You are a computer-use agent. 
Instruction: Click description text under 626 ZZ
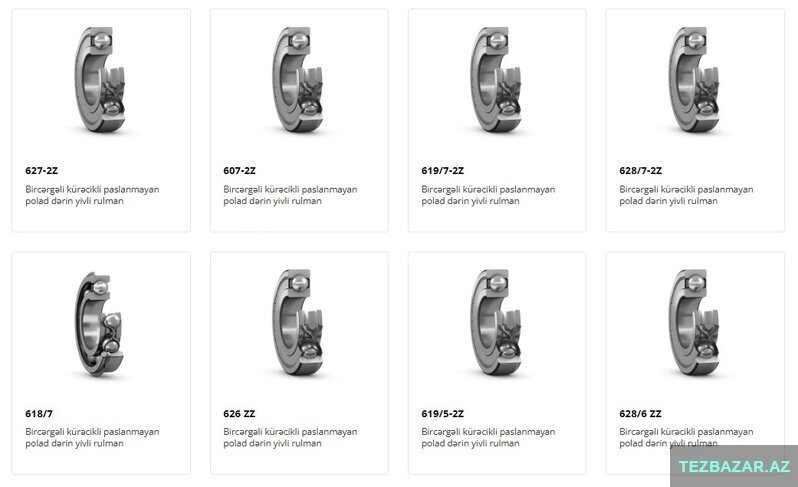click(290, 437)
